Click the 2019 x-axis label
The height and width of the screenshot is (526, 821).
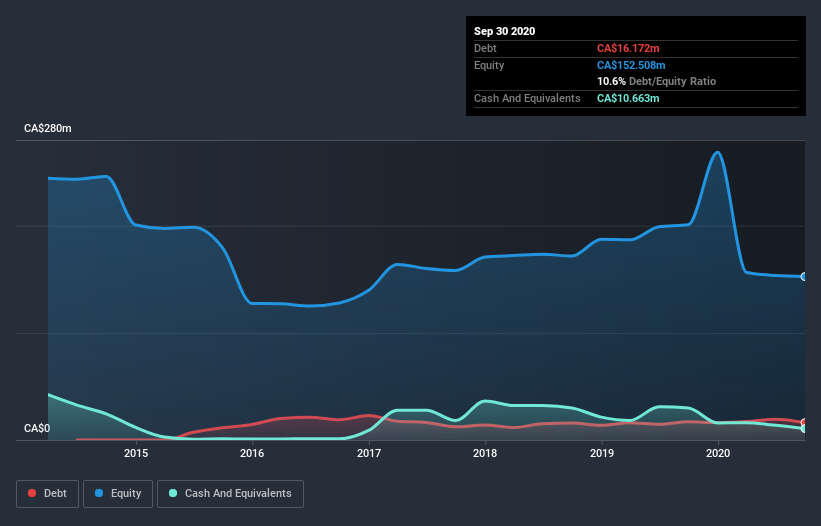click(602, 453)
